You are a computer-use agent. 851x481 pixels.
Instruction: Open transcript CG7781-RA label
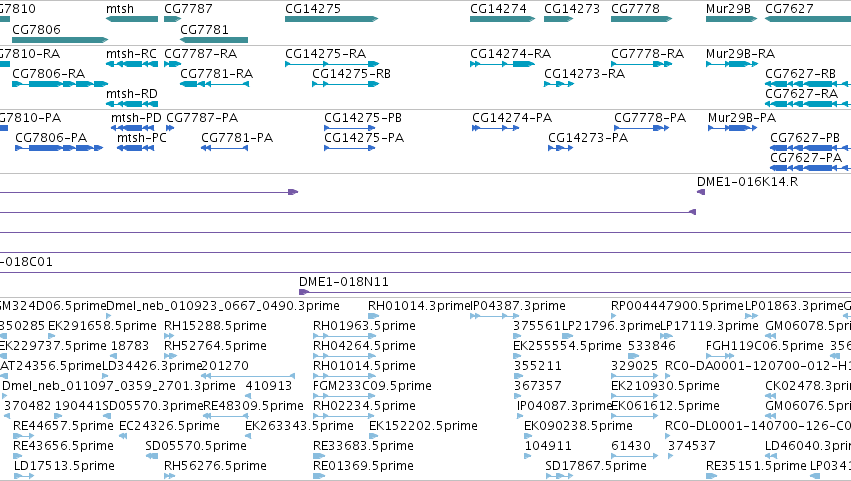point(217,73)
